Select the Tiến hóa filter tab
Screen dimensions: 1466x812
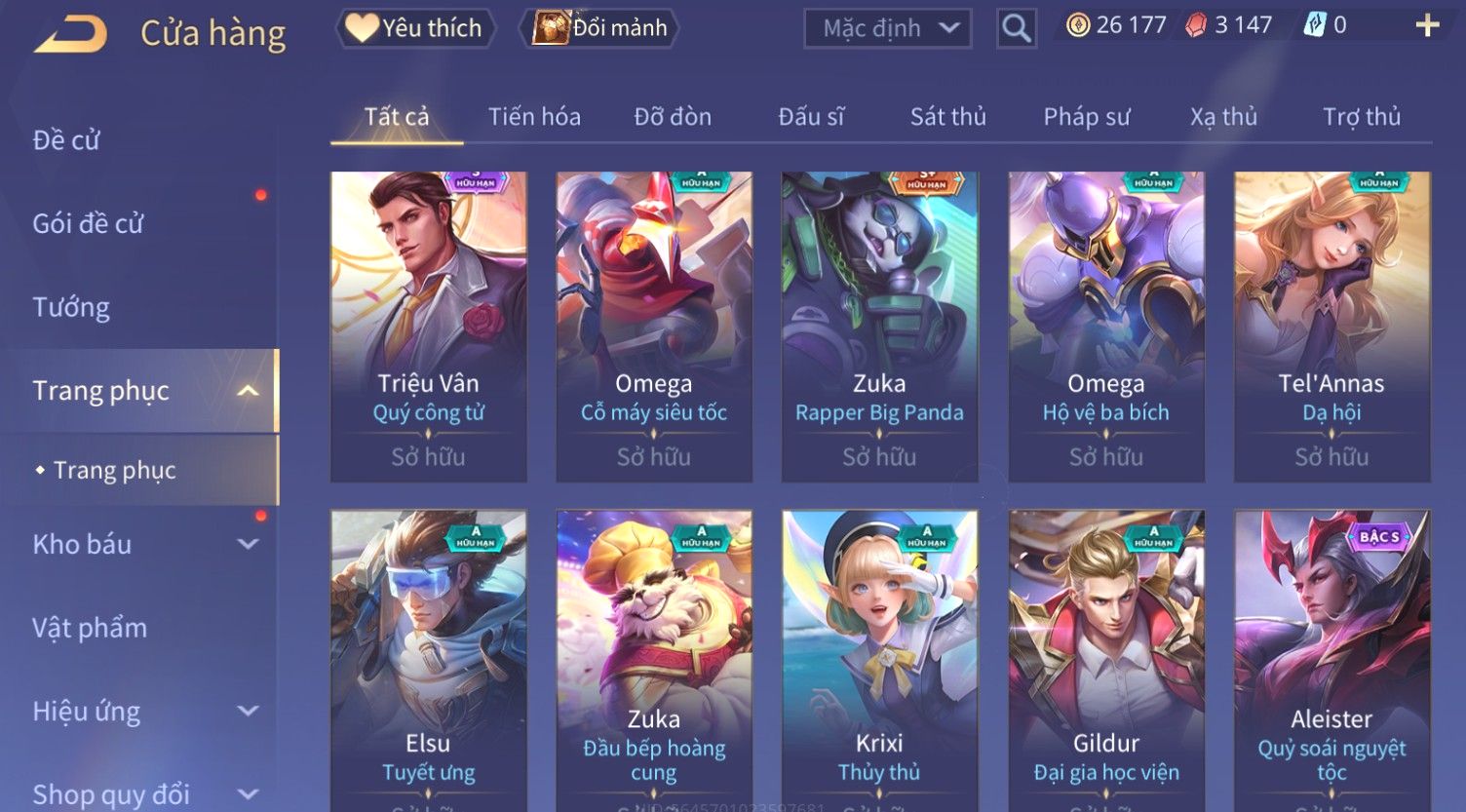(534, 117)
